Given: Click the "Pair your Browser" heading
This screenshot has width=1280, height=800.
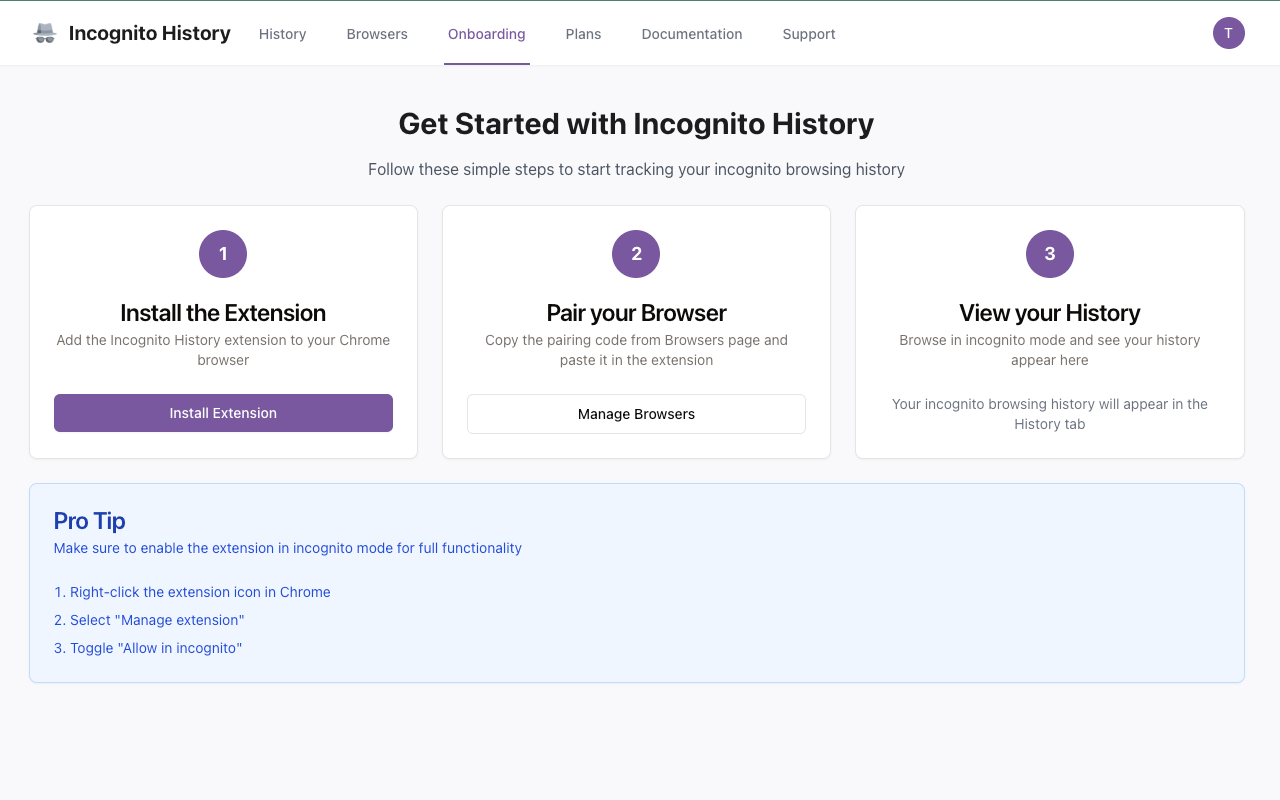Looking at the screenshot, I should click(636, 313).
